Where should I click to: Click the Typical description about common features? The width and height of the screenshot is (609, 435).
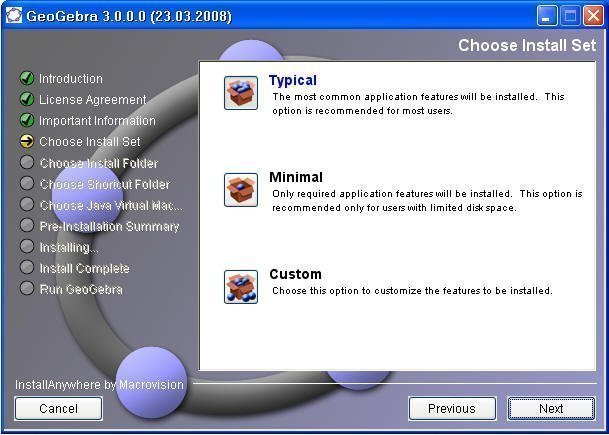[418, 104]
